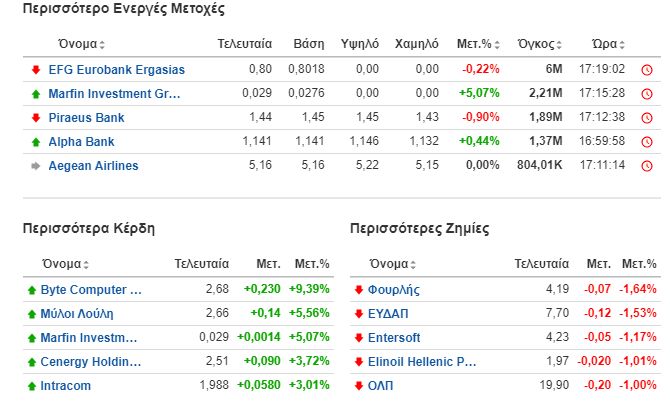Click the gray neutral arrow beside Aegean Airlines
The image size is (670, 405).
36,166
